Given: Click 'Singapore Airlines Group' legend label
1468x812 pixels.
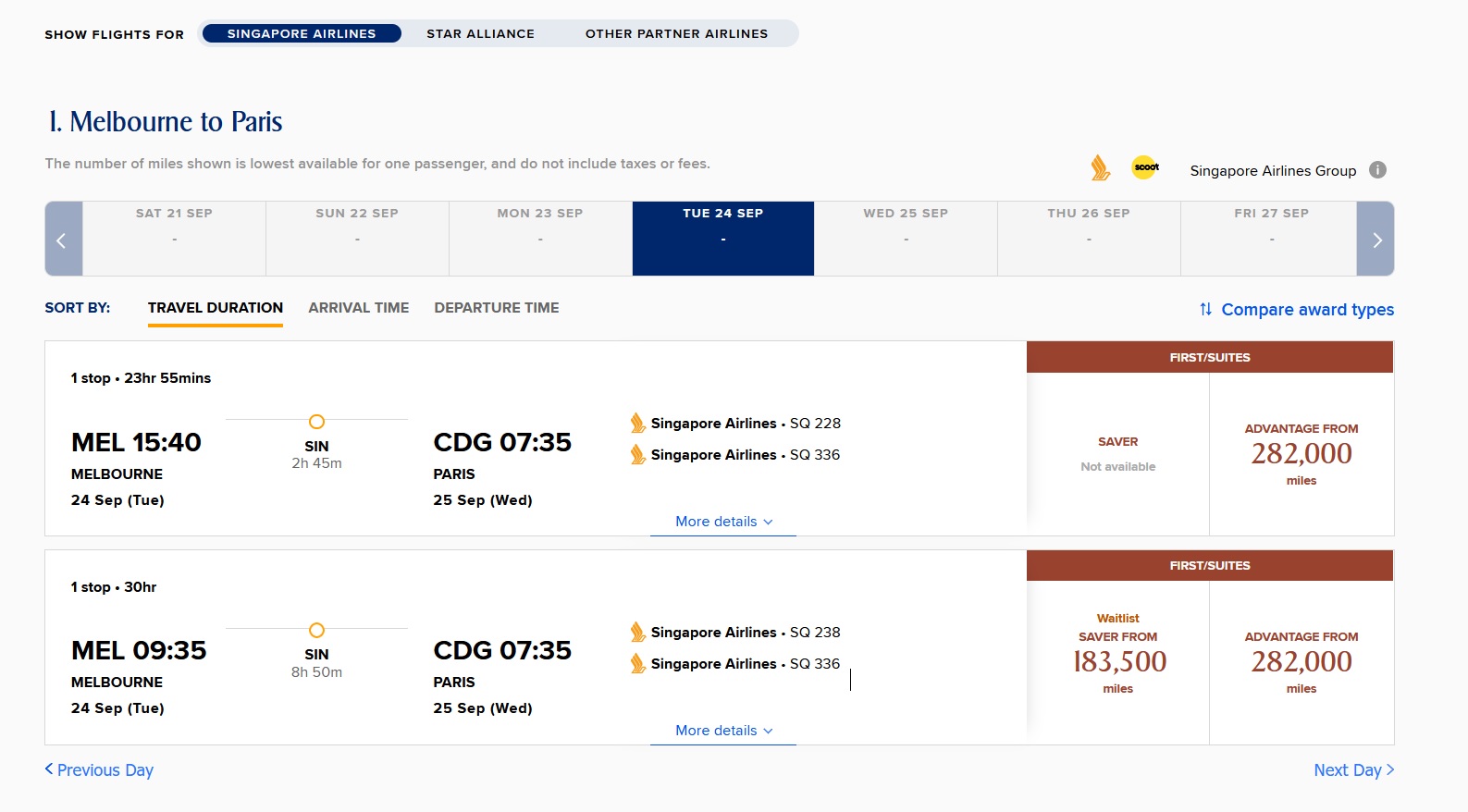Looking at the screenshot, I should tap(1273, 171).
